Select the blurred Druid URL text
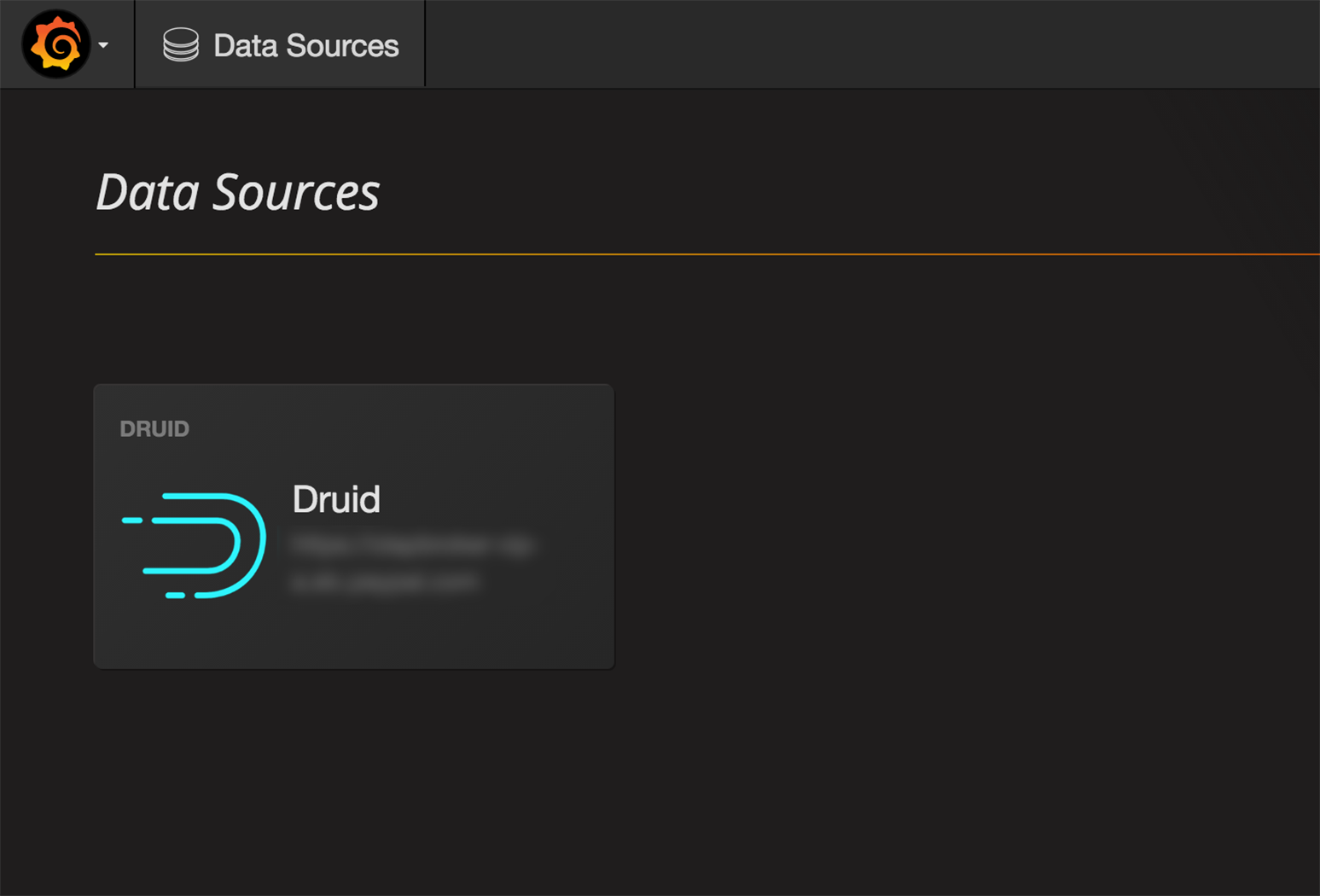The width and height of the screenshot is (1320, 896). (x=412, y=563)
